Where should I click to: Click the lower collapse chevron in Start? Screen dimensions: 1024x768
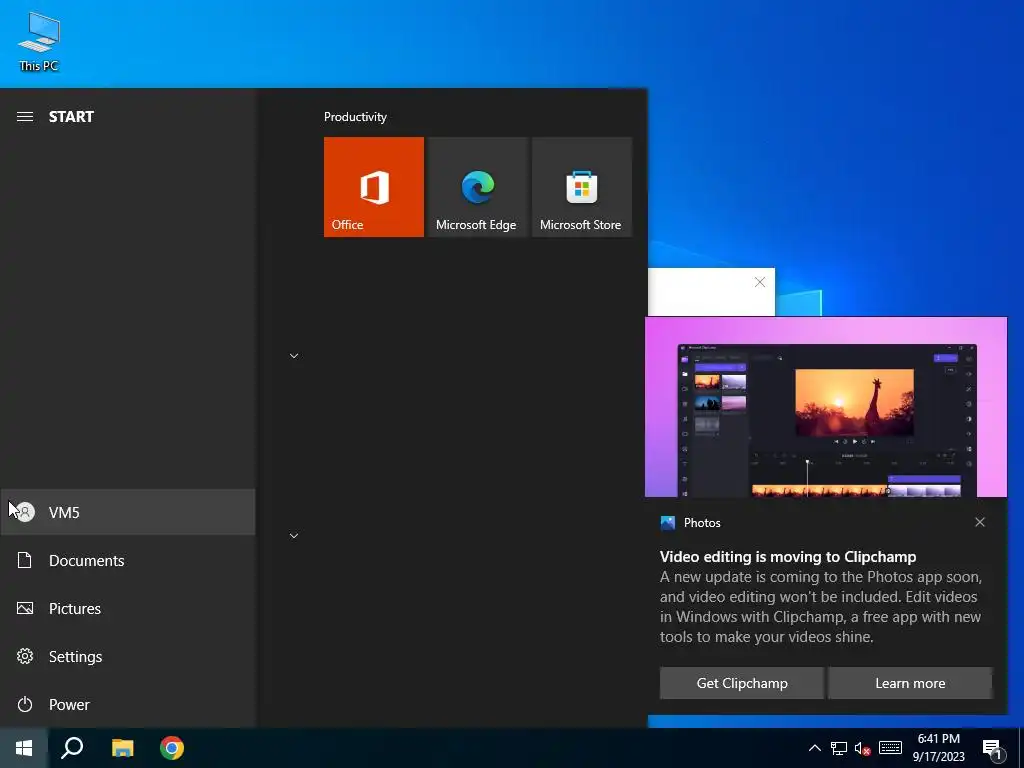(294, 536)
